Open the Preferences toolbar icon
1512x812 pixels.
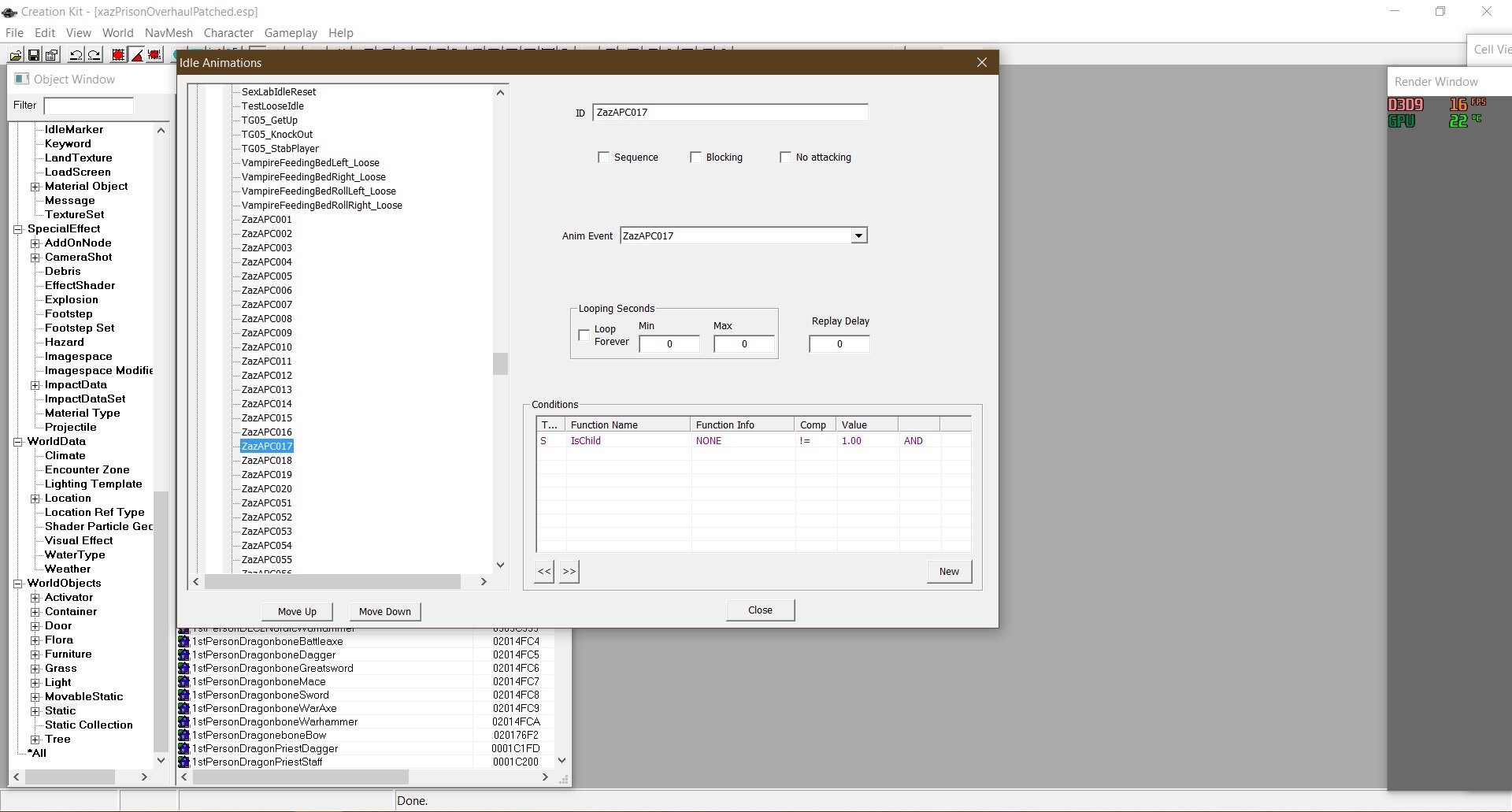pos(51,54)
